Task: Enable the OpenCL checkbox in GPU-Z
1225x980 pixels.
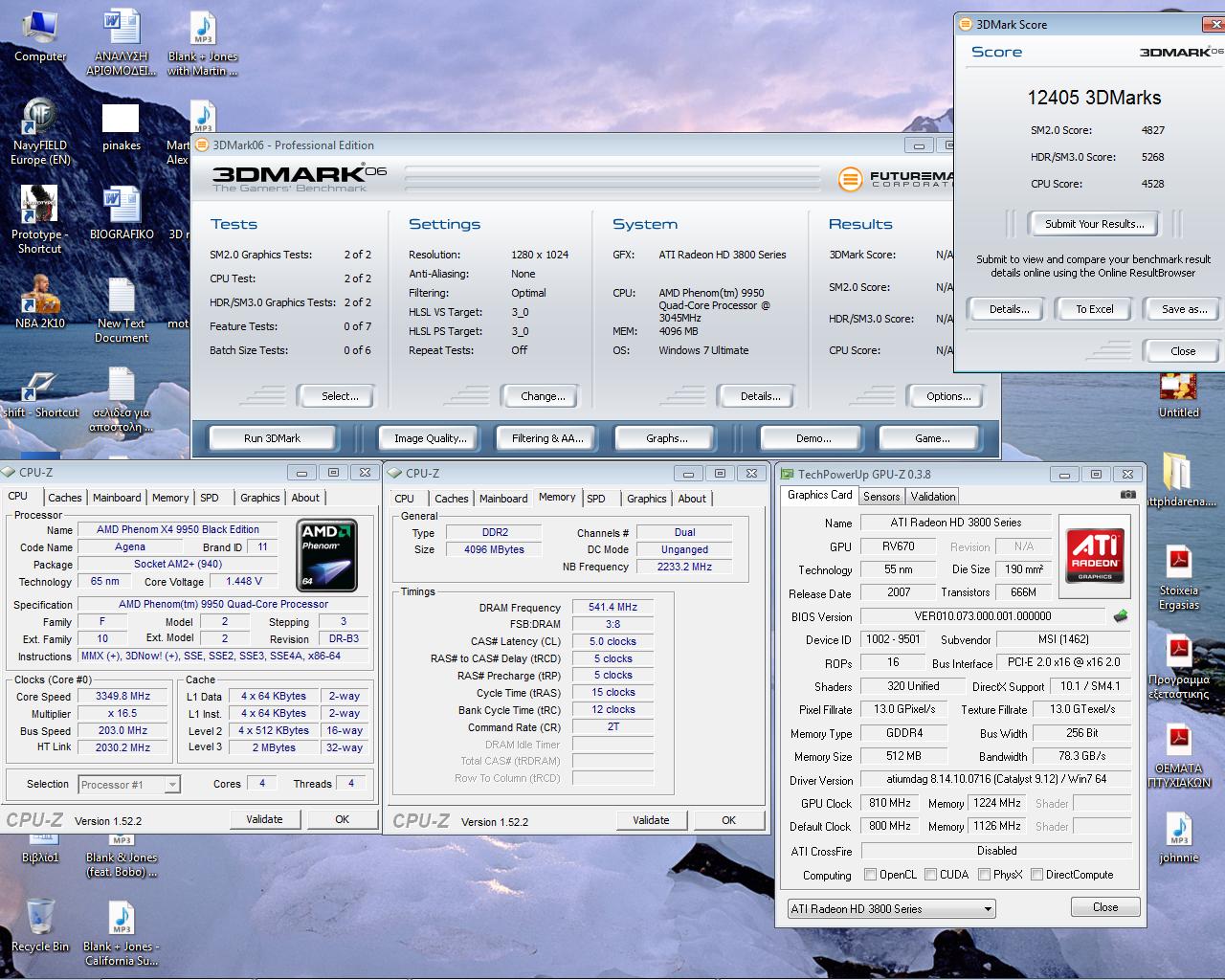Action: [870, 874]
